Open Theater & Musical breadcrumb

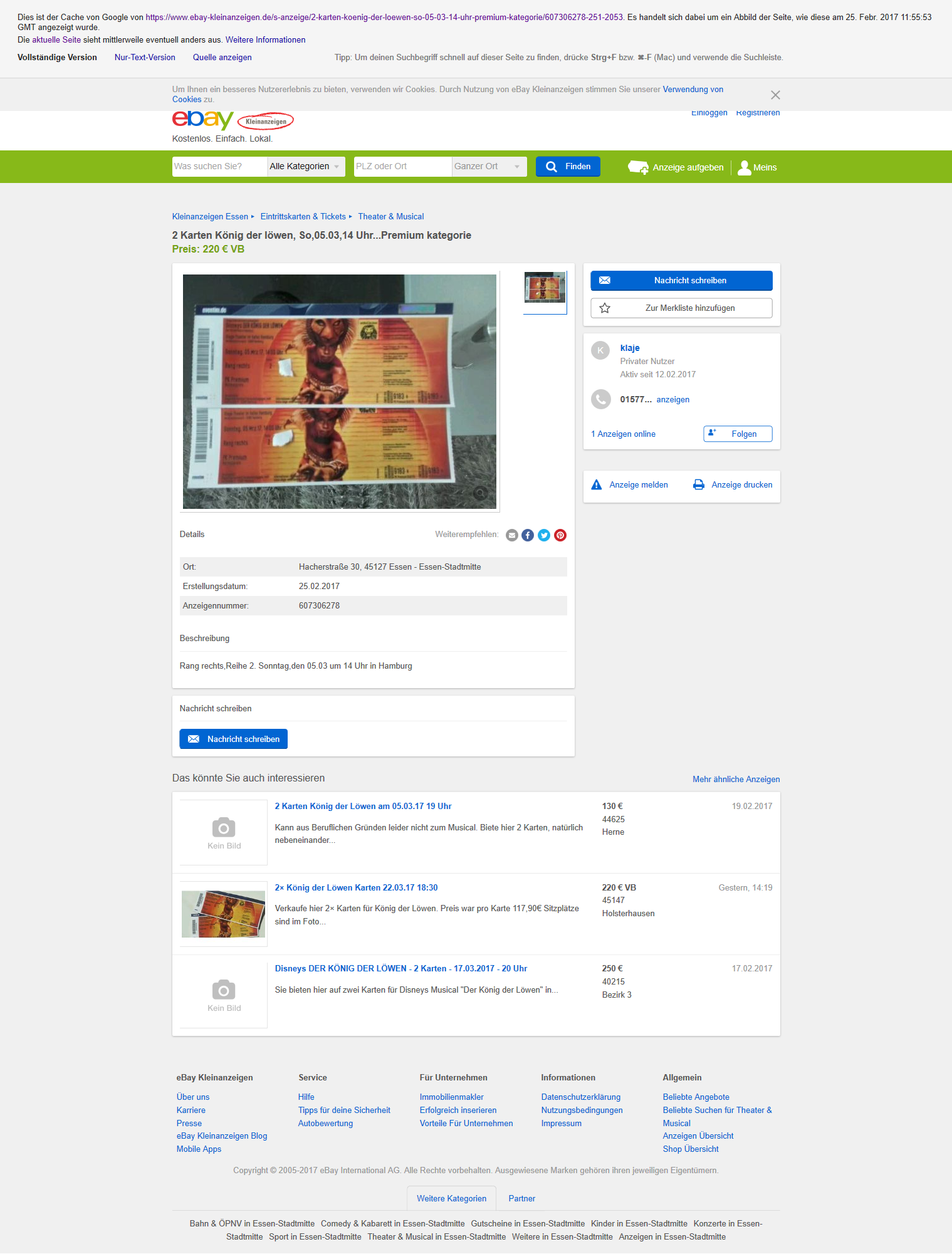(391, 217)
